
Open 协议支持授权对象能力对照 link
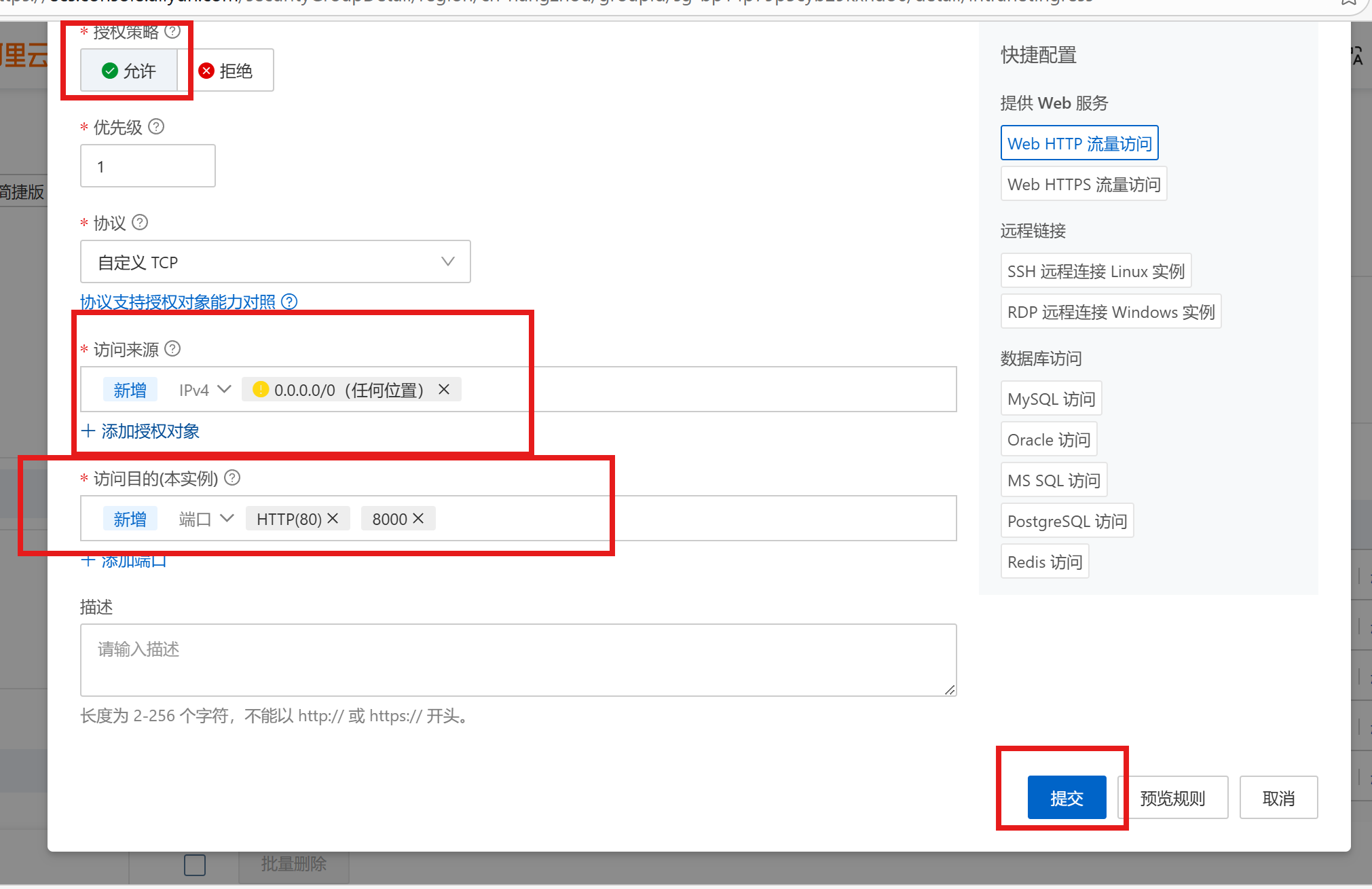[178, 302]
